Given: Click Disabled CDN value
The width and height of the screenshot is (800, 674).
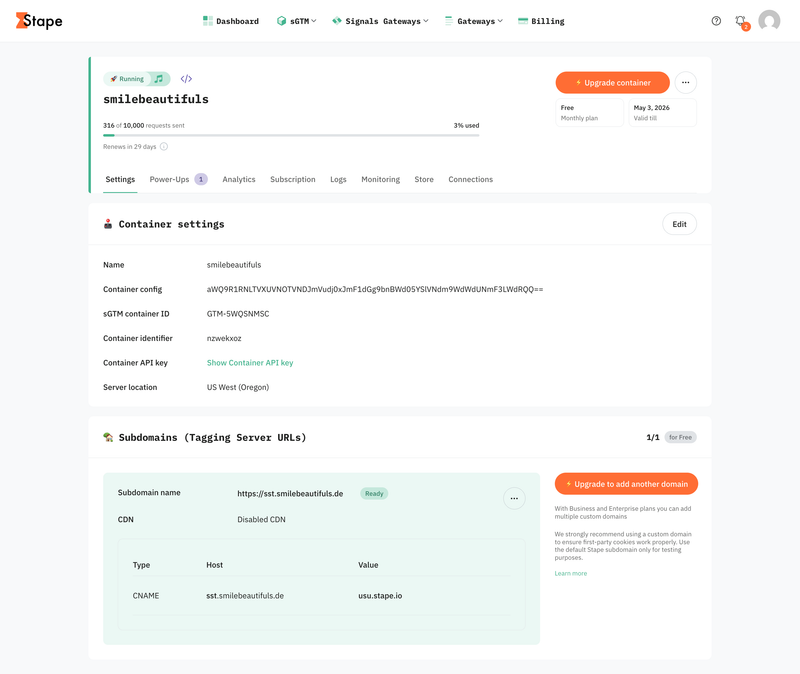Looking at the screenshot, I should click(x=261, y=519).
